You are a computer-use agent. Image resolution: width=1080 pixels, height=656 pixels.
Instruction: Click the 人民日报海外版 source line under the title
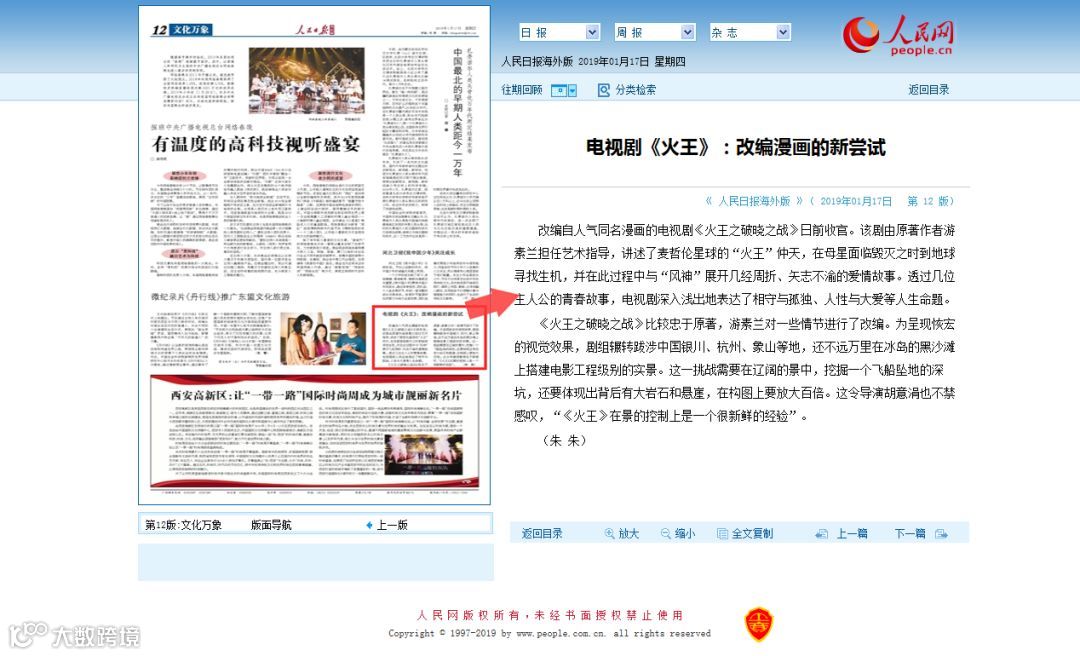pos(829,201)
